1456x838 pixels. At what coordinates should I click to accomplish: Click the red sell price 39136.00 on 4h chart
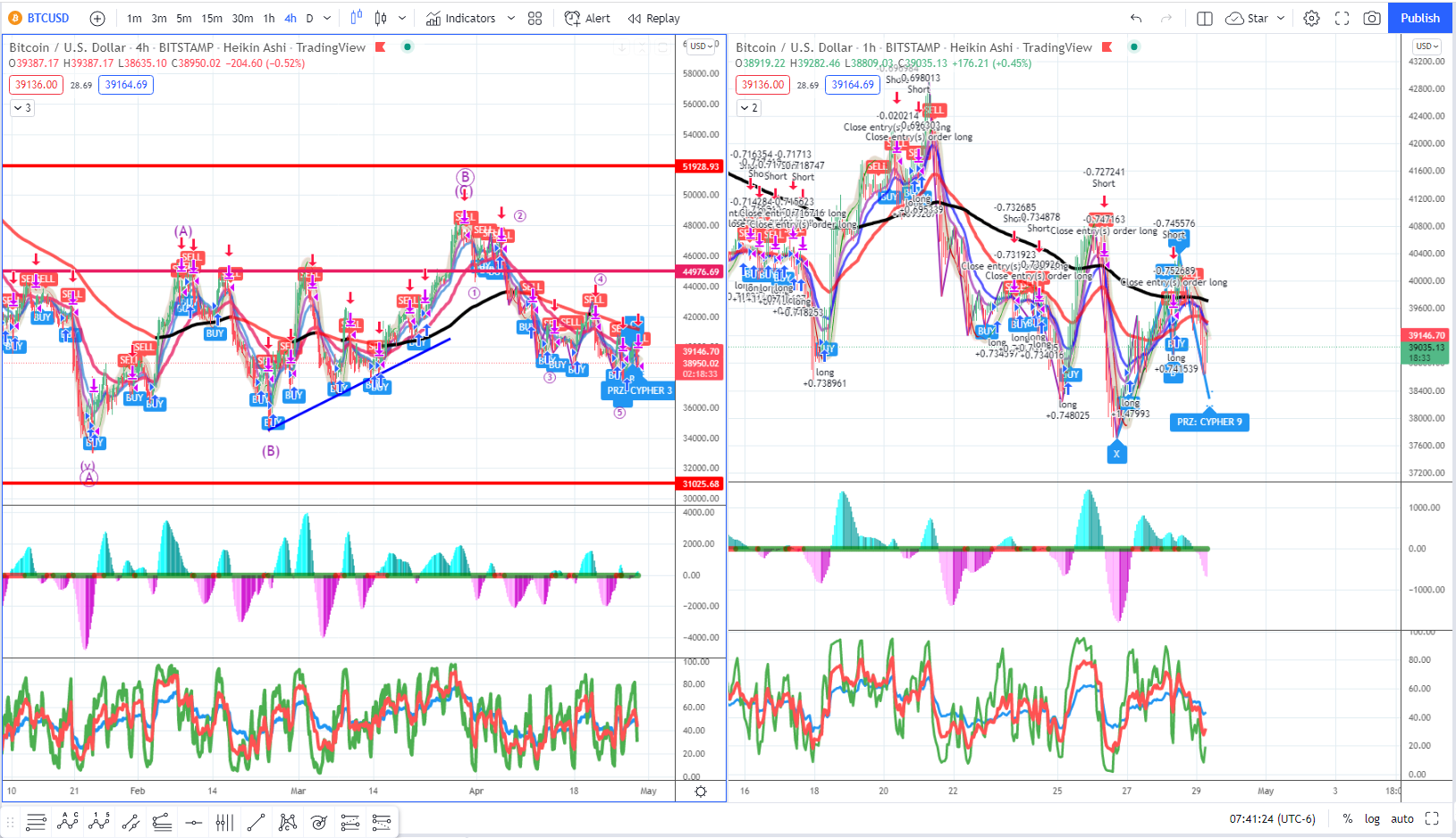36,85
